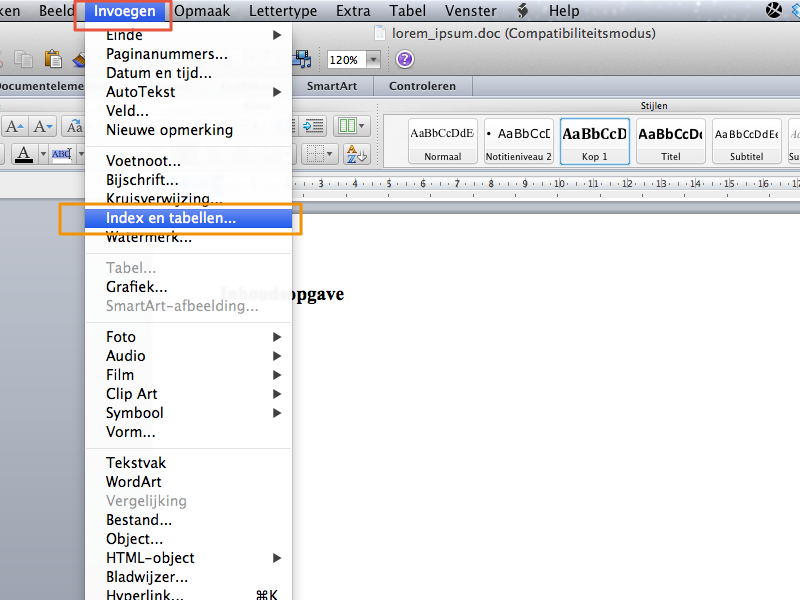The image size is (800, 600).
Task: Click the Borders icon
Action: [x=315, y=154]
